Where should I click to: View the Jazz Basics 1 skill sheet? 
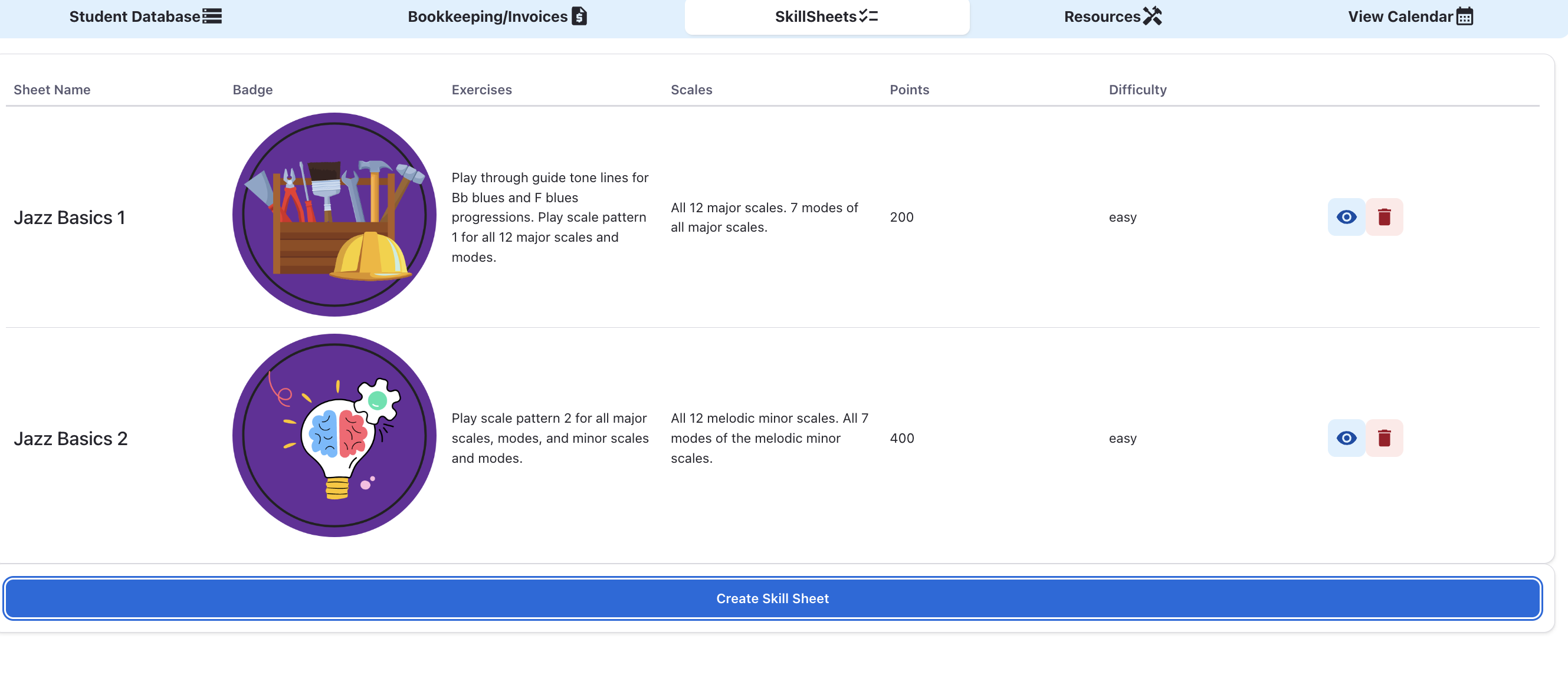tap(1346, 217)
